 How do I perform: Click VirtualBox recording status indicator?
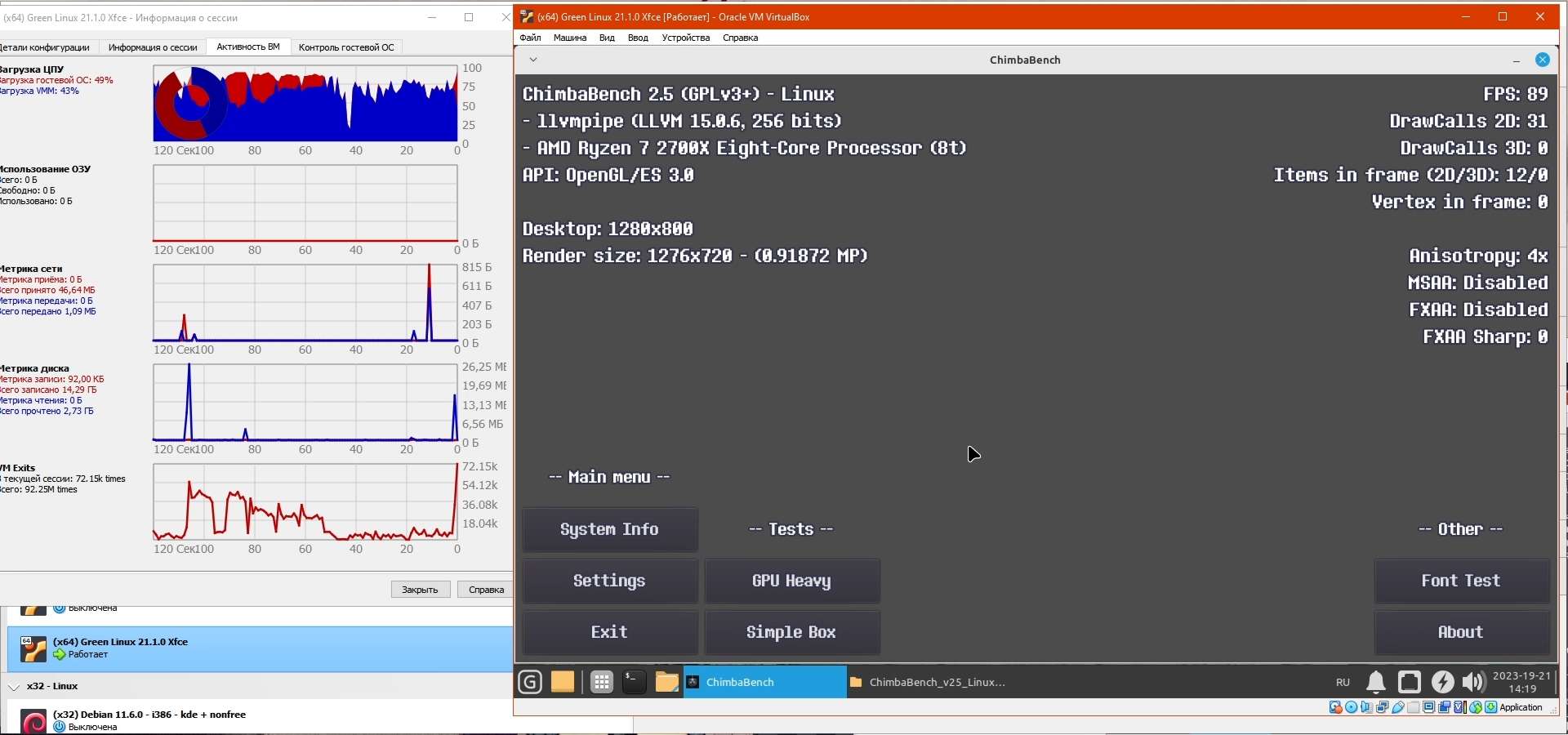pos(1444,707)
